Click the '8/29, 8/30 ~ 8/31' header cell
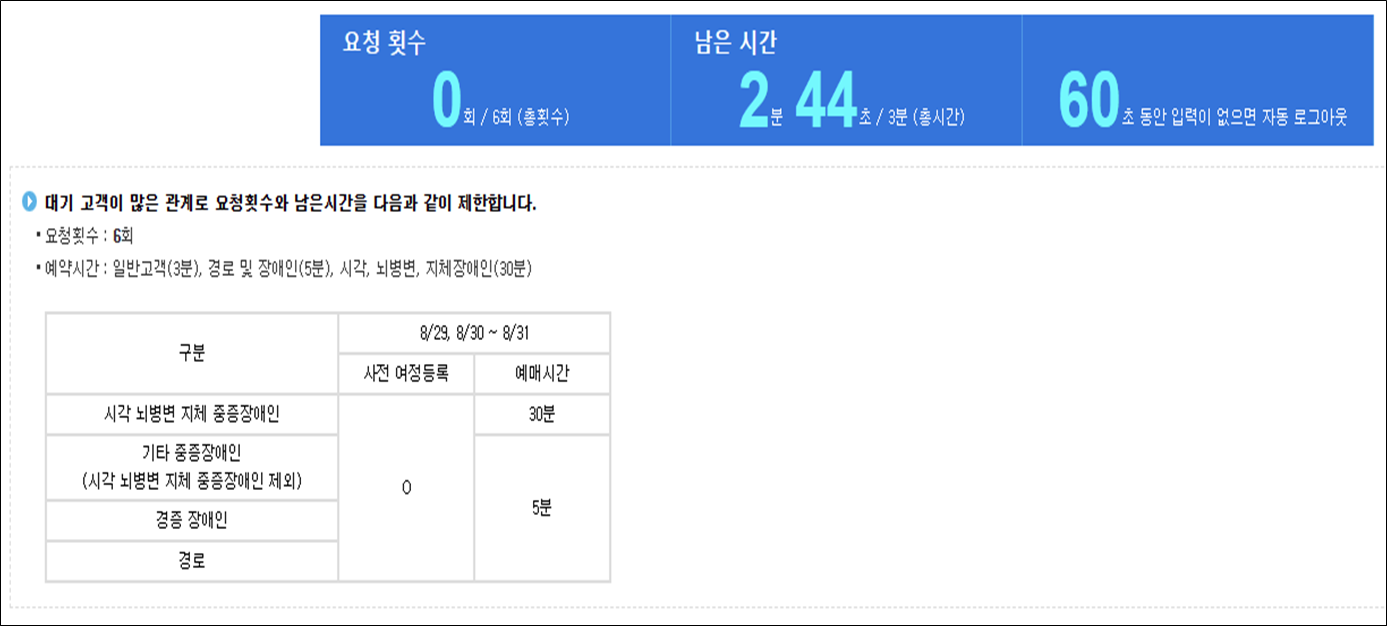 tap(474, 333)
